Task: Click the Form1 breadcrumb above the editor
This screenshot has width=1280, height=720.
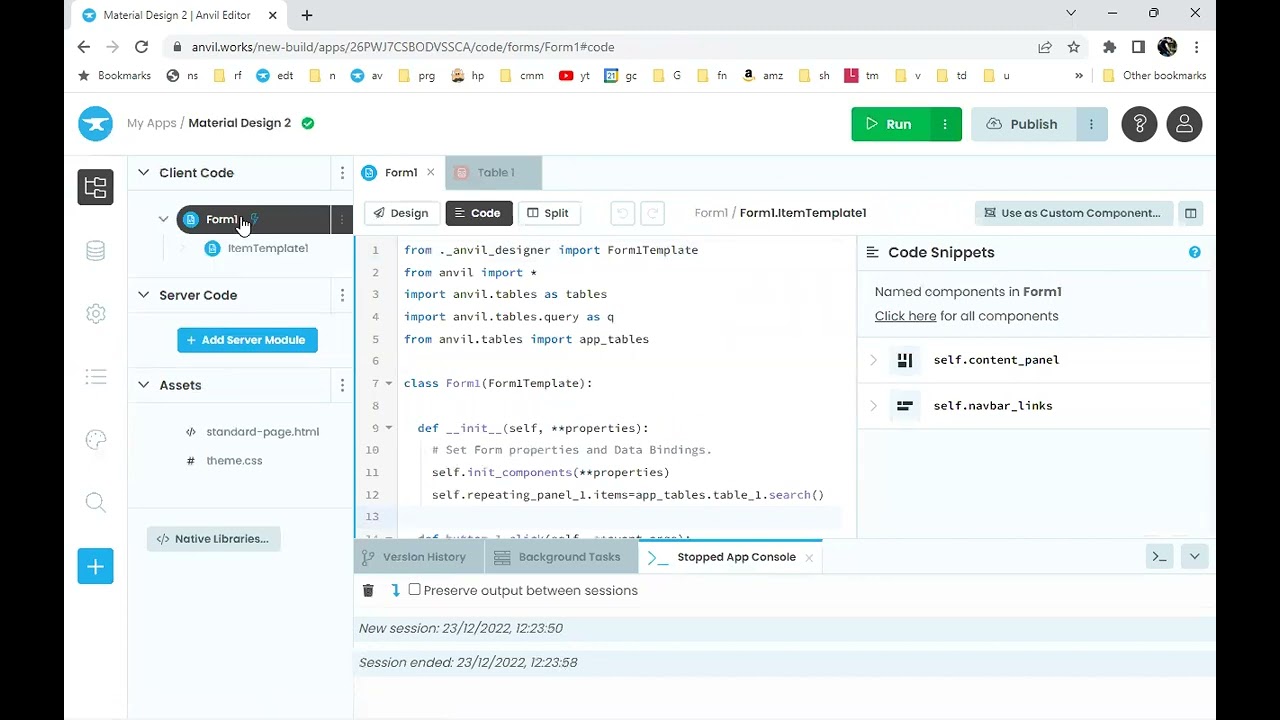Action: click(x=711, y=213)
